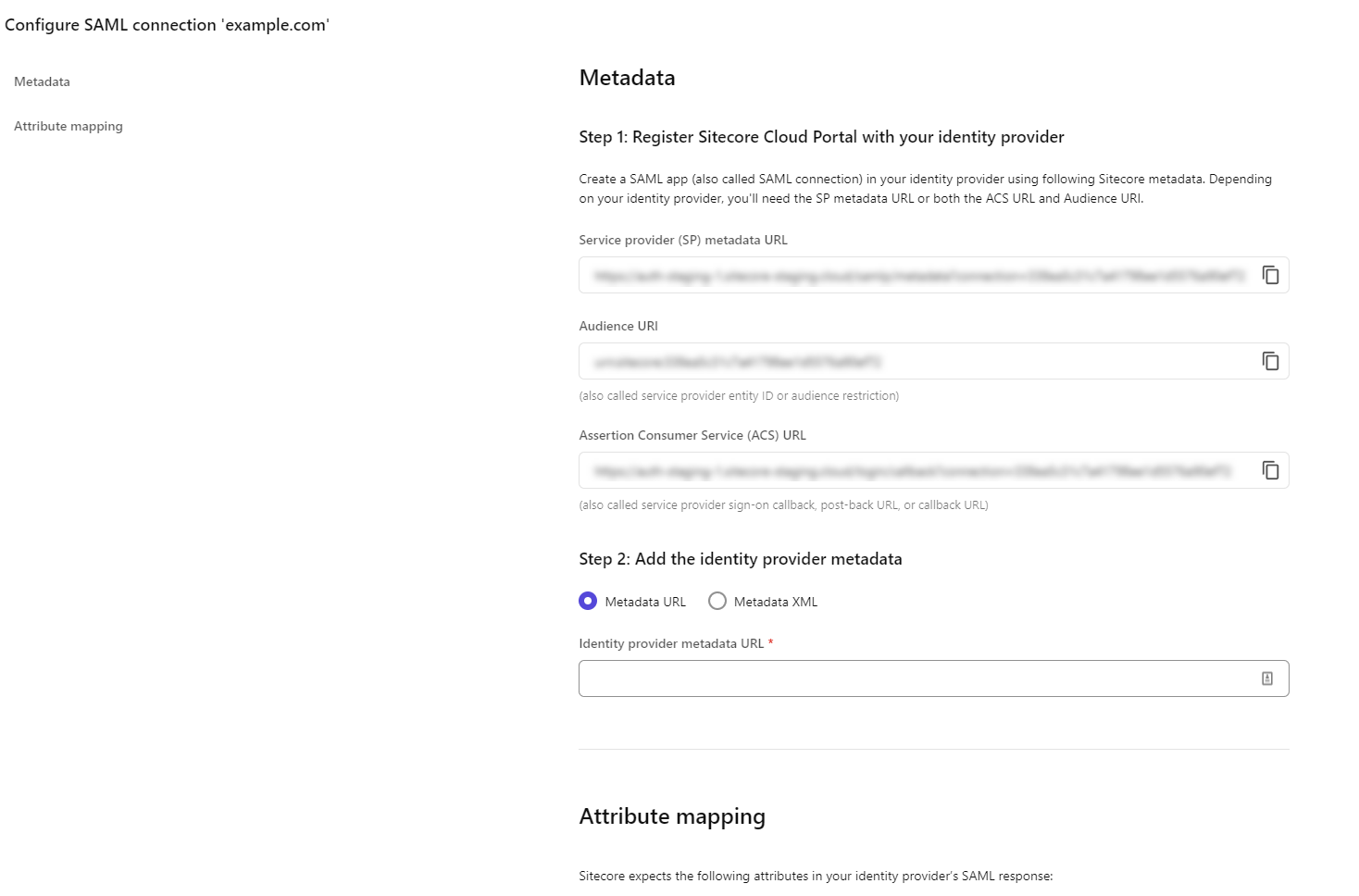The image size is (1359, 896).
Task: Copy the Audience URI value
Action: (1270, 361)
